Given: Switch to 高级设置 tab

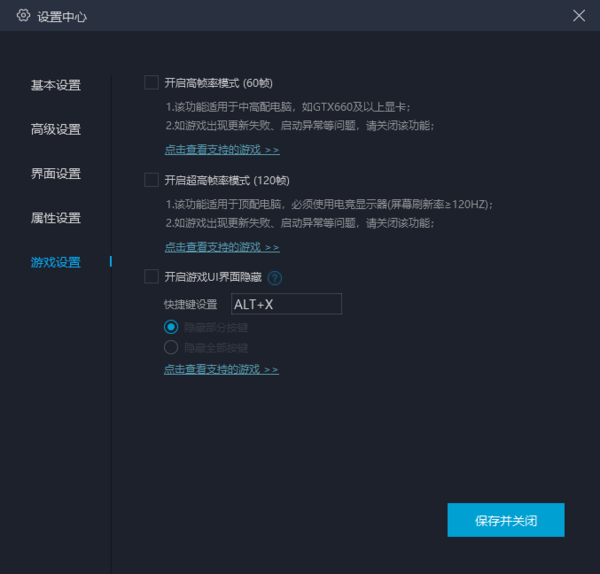Looking at the screenshot, I should coord(56,129).
